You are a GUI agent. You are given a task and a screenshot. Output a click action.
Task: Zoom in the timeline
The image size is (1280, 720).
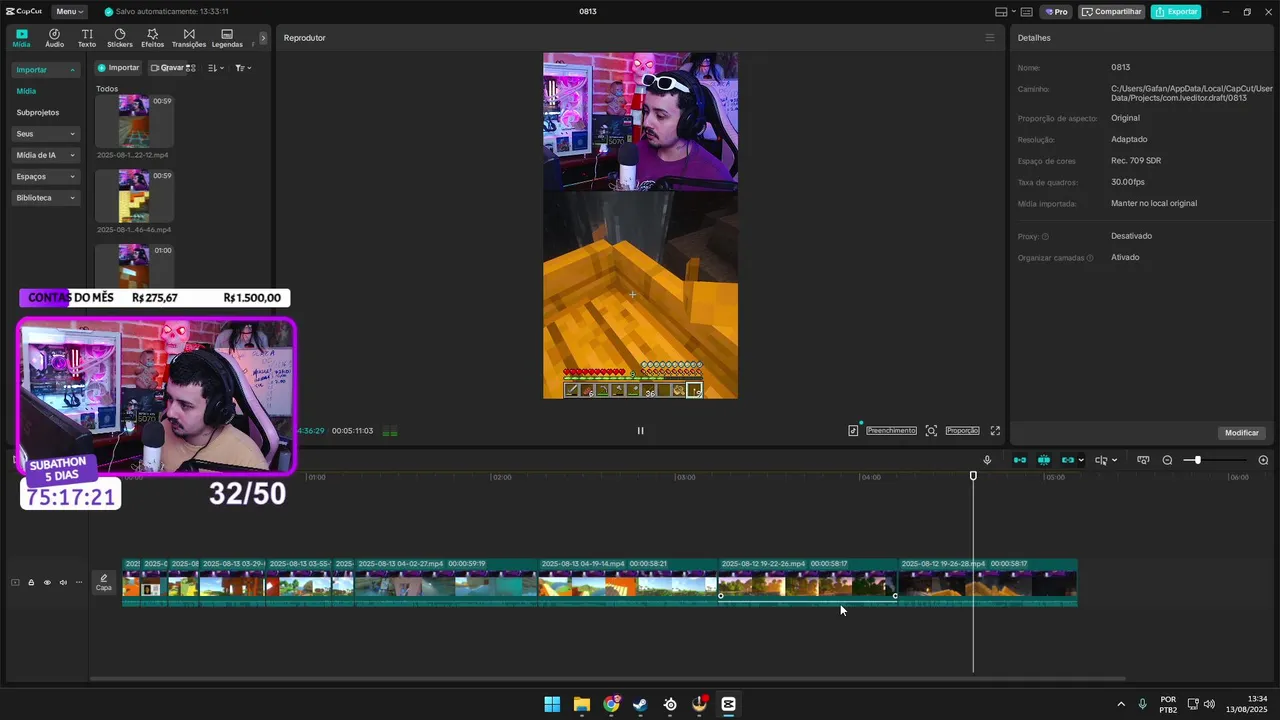[x=1263, y=460]
